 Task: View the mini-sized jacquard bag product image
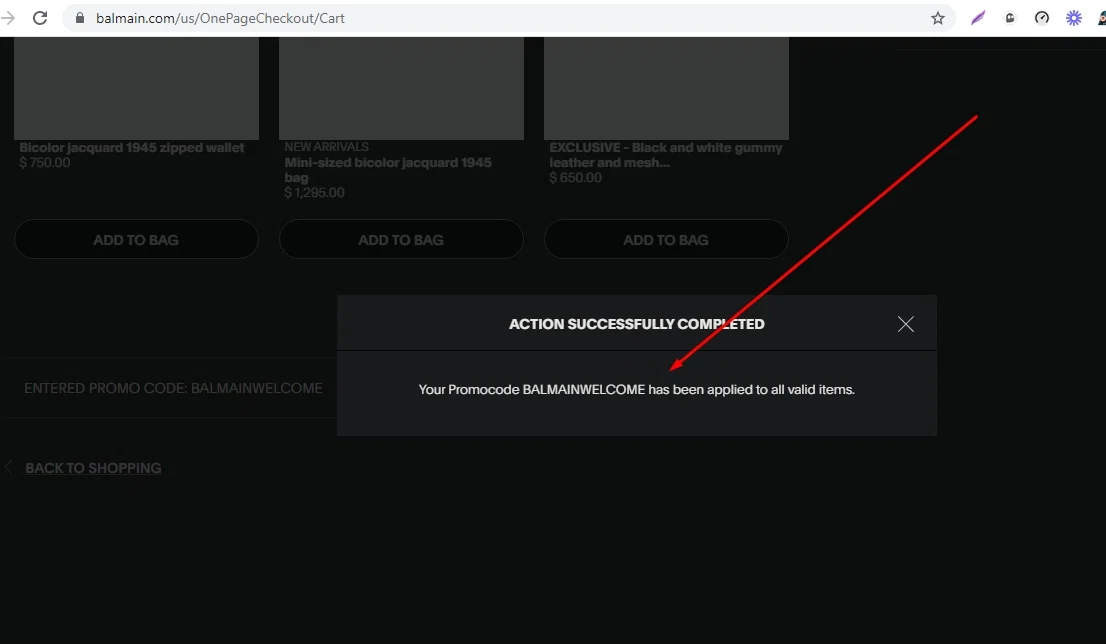click(401, 88)
